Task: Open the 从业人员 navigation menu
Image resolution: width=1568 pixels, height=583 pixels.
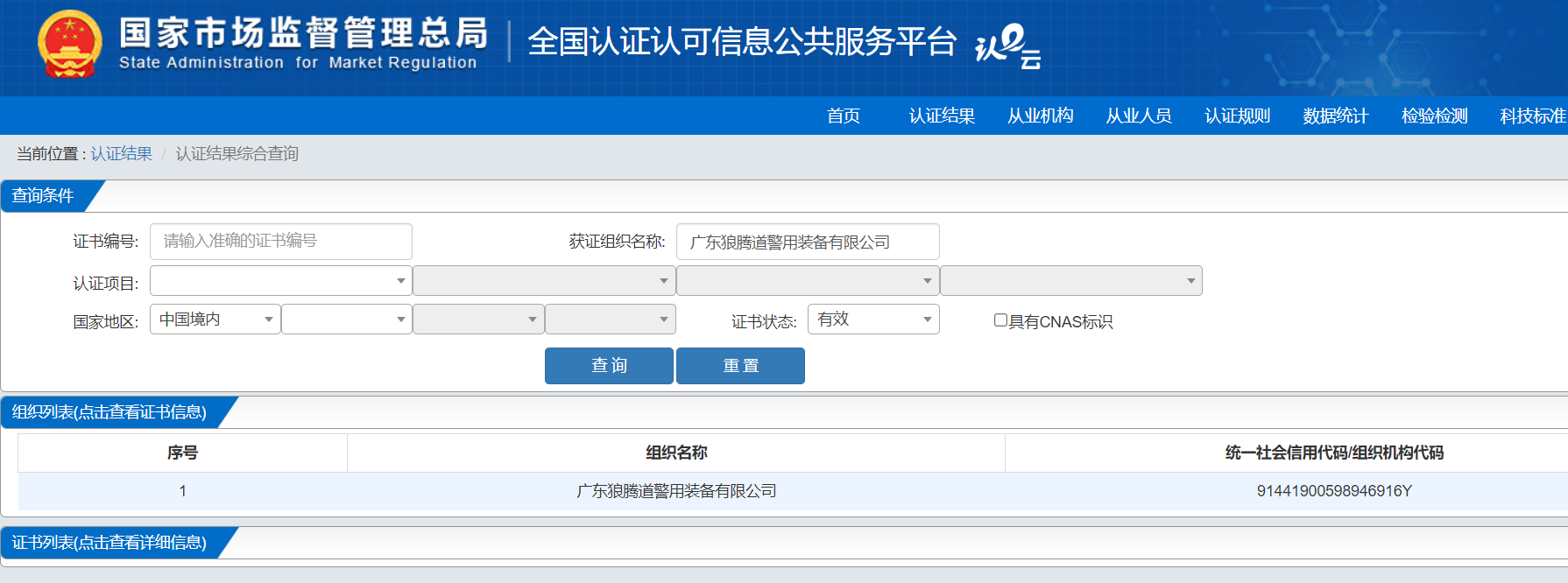Action: point(1139,116)
